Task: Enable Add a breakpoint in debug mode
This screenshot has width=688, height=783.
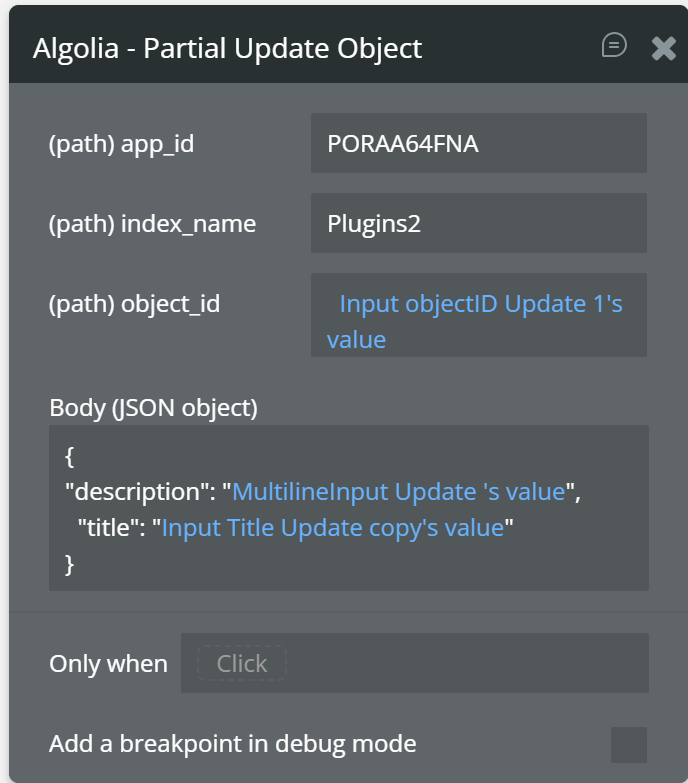Action: pos(628,744)
